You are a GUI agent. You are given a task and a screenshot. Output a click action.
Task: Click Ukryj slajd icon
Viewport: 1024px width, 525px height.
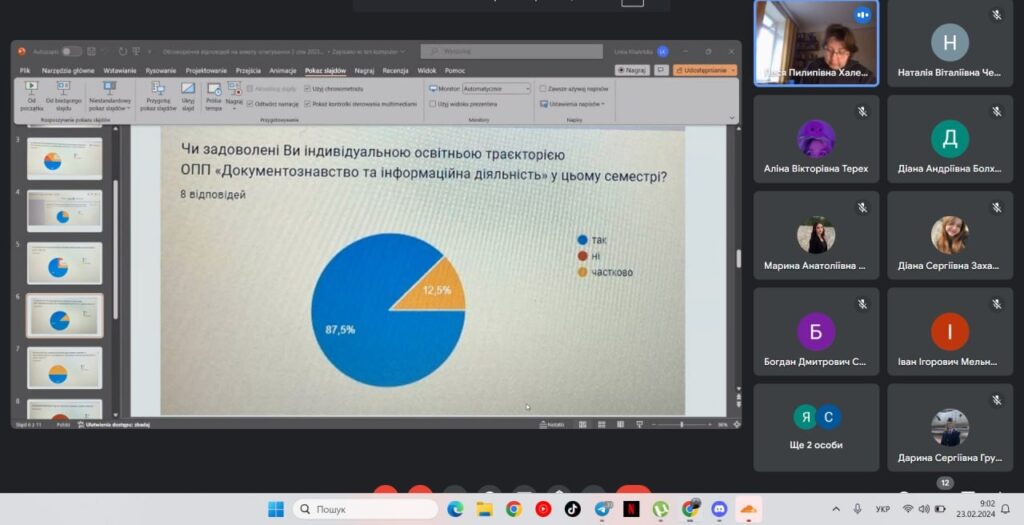click(187, 93)
